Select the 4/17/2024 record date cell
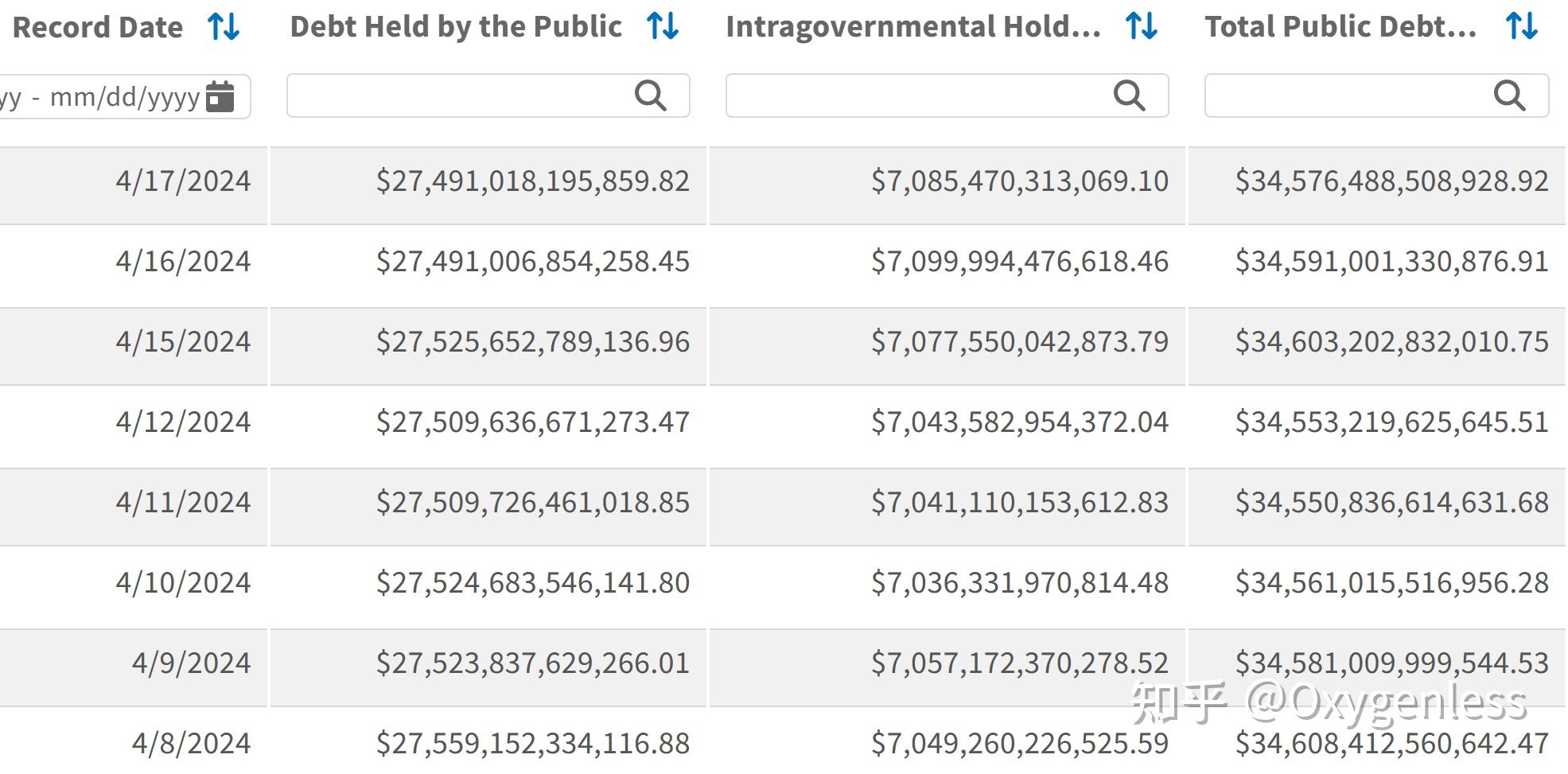Viewport: 1568px width, 774px height. pyautogui.click(x=183, y=181)
